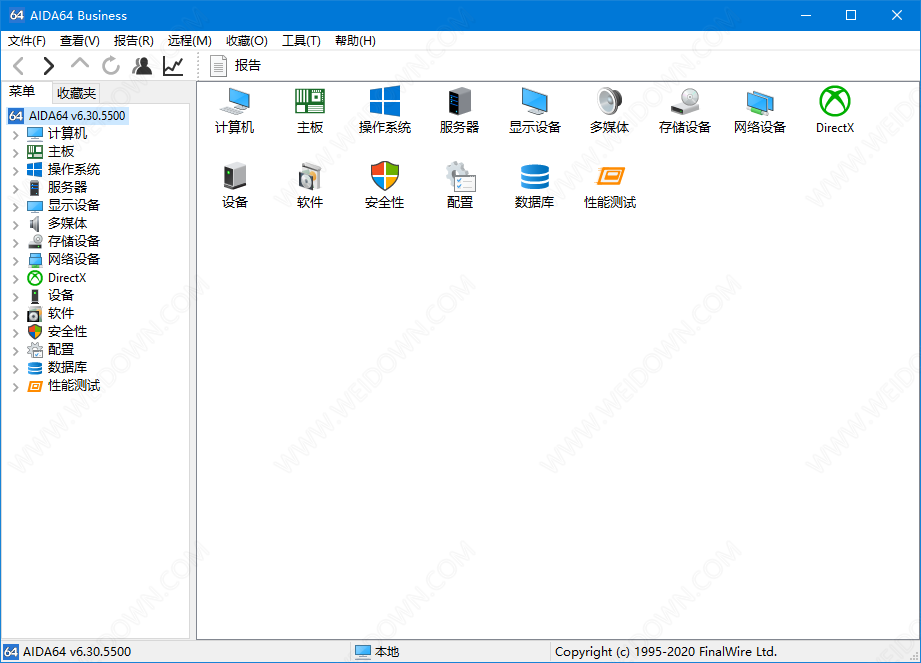Open the 安全性 shield icon in main pane
Viewport: 921px width, 663px height.
[385, 176]
